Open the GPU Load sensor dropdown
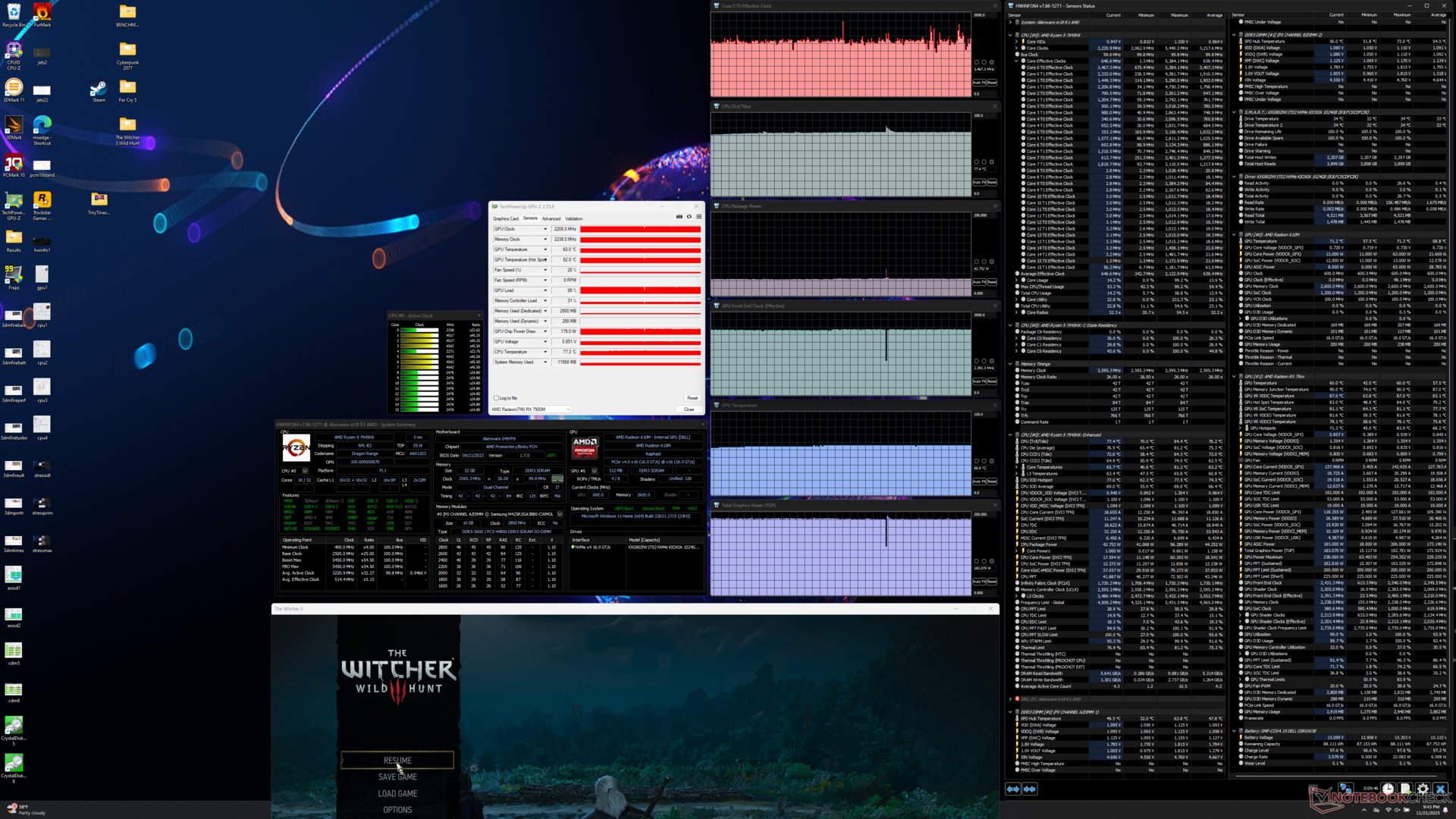 544,290
